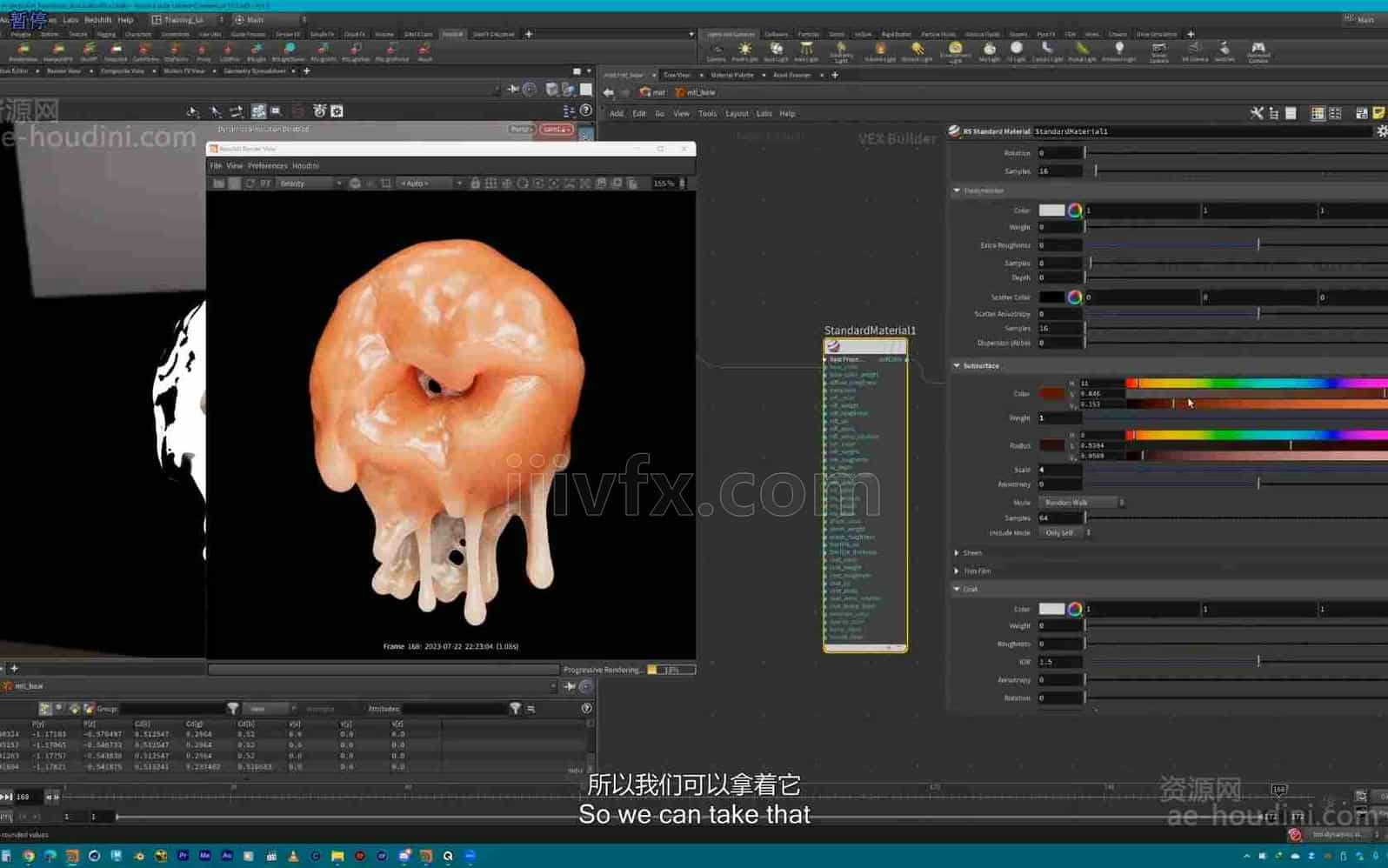Toggle the IPR button in Render View
The width and height of the screenshot is (1388, 868).
[x=265, y=184]
